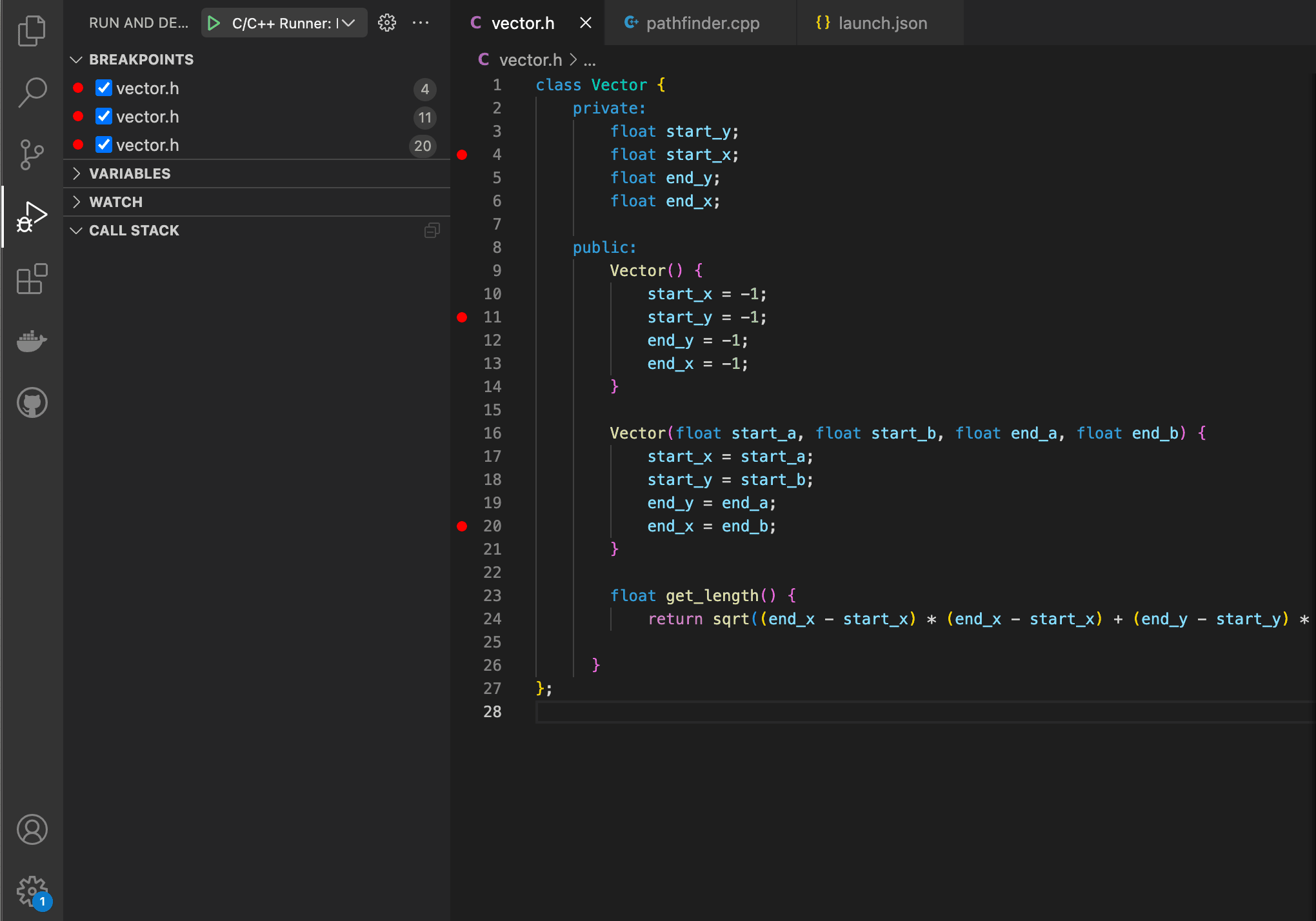Start debugging with green play button
This screenshot has height=921, width=1316.
pyautogui.click(x=214, y=23)
